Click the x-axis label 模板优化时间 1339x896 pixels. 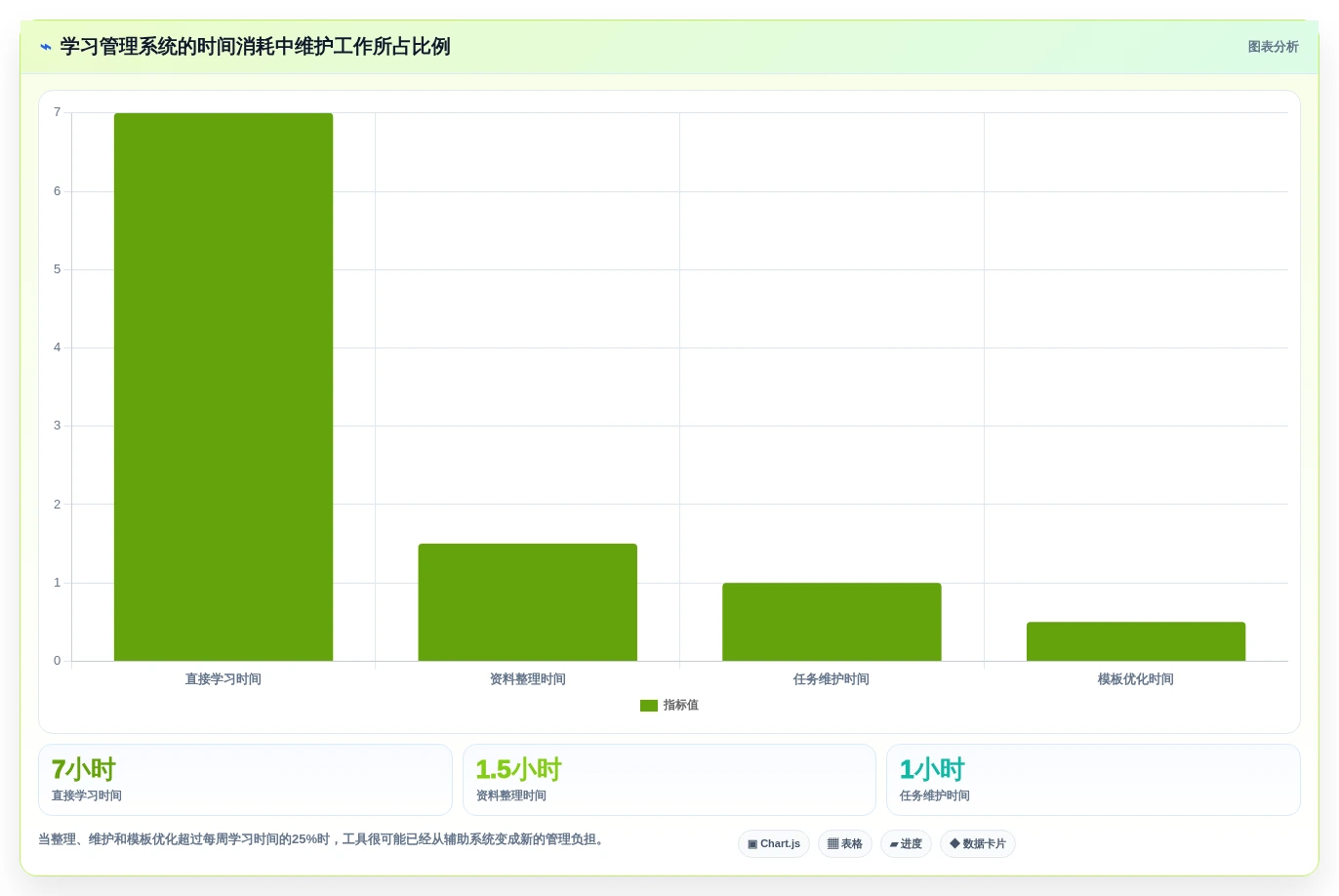(1136, 679)
